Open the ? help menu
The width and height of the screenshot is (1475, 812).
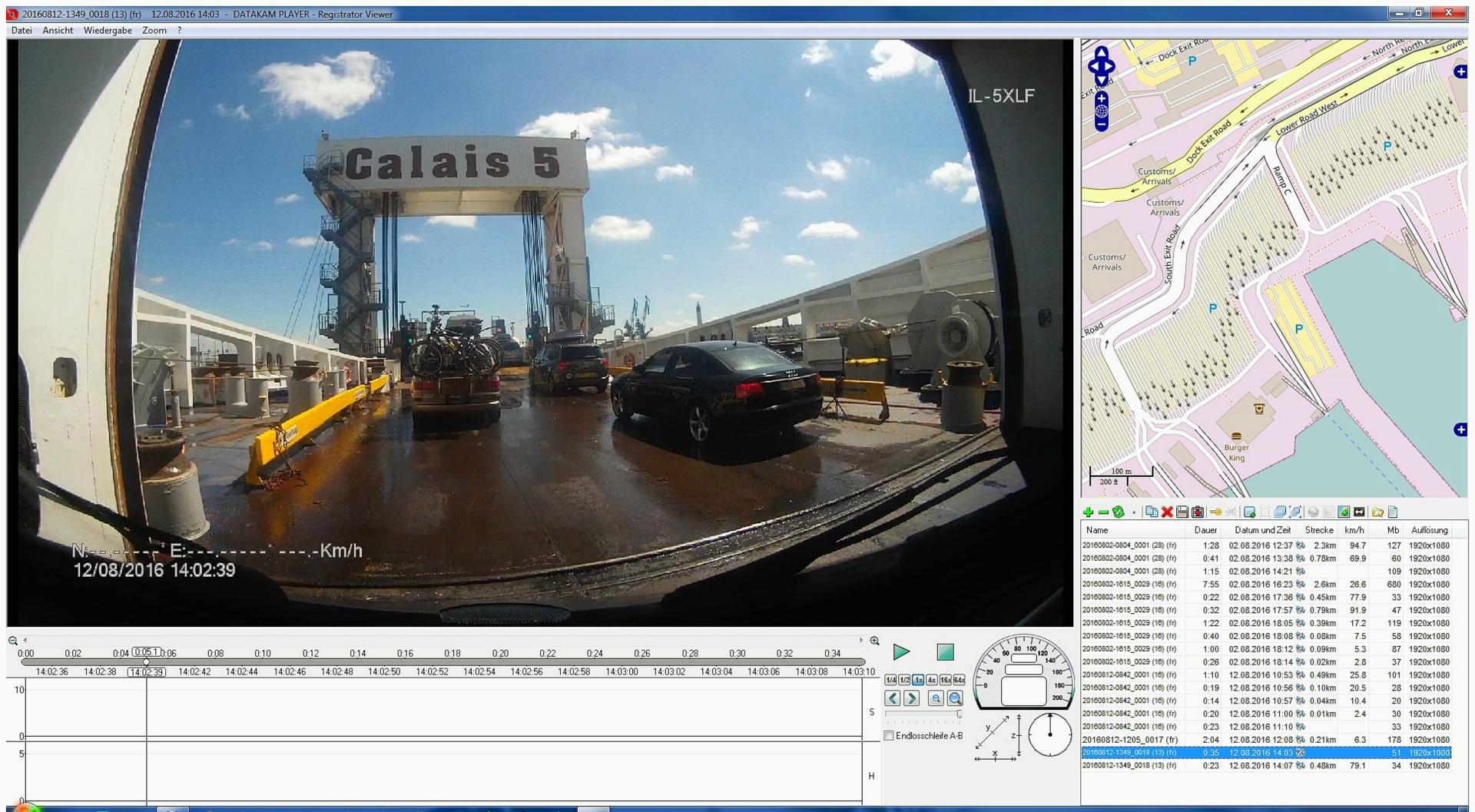180,31
